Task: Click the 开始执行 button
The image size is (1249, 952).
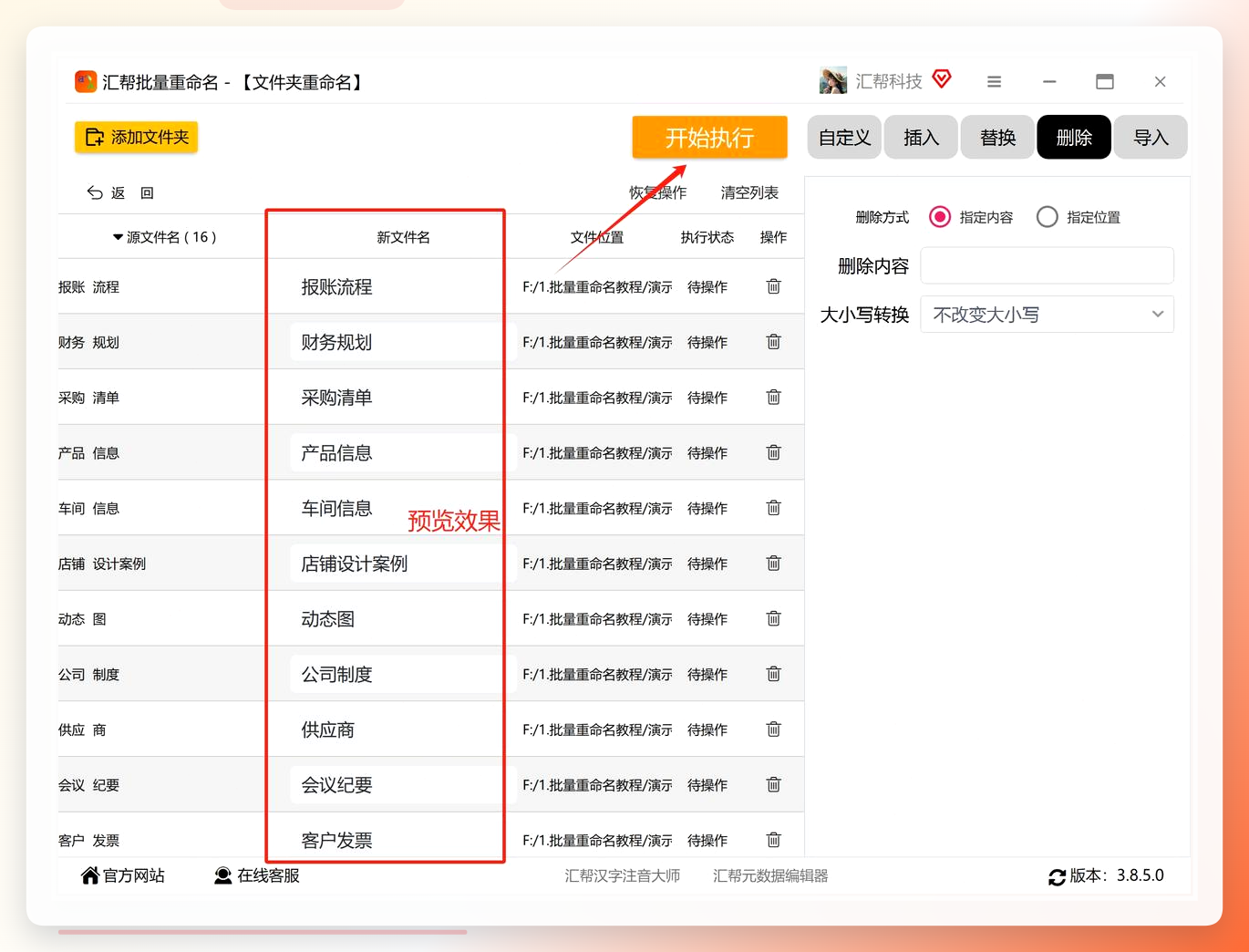Action: [x=710, y=138]
